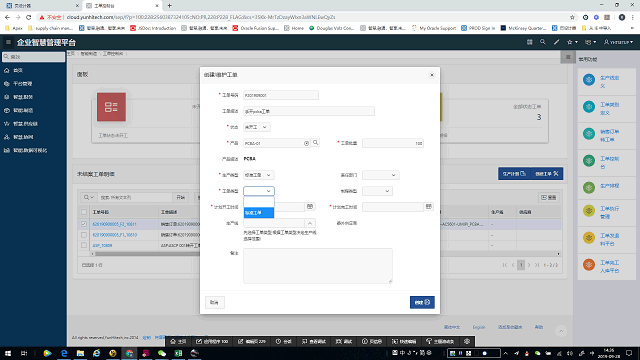Click the remarks text area in dialog
The image size is (640, 360).
pyautogui.click(x=318, y=266)
